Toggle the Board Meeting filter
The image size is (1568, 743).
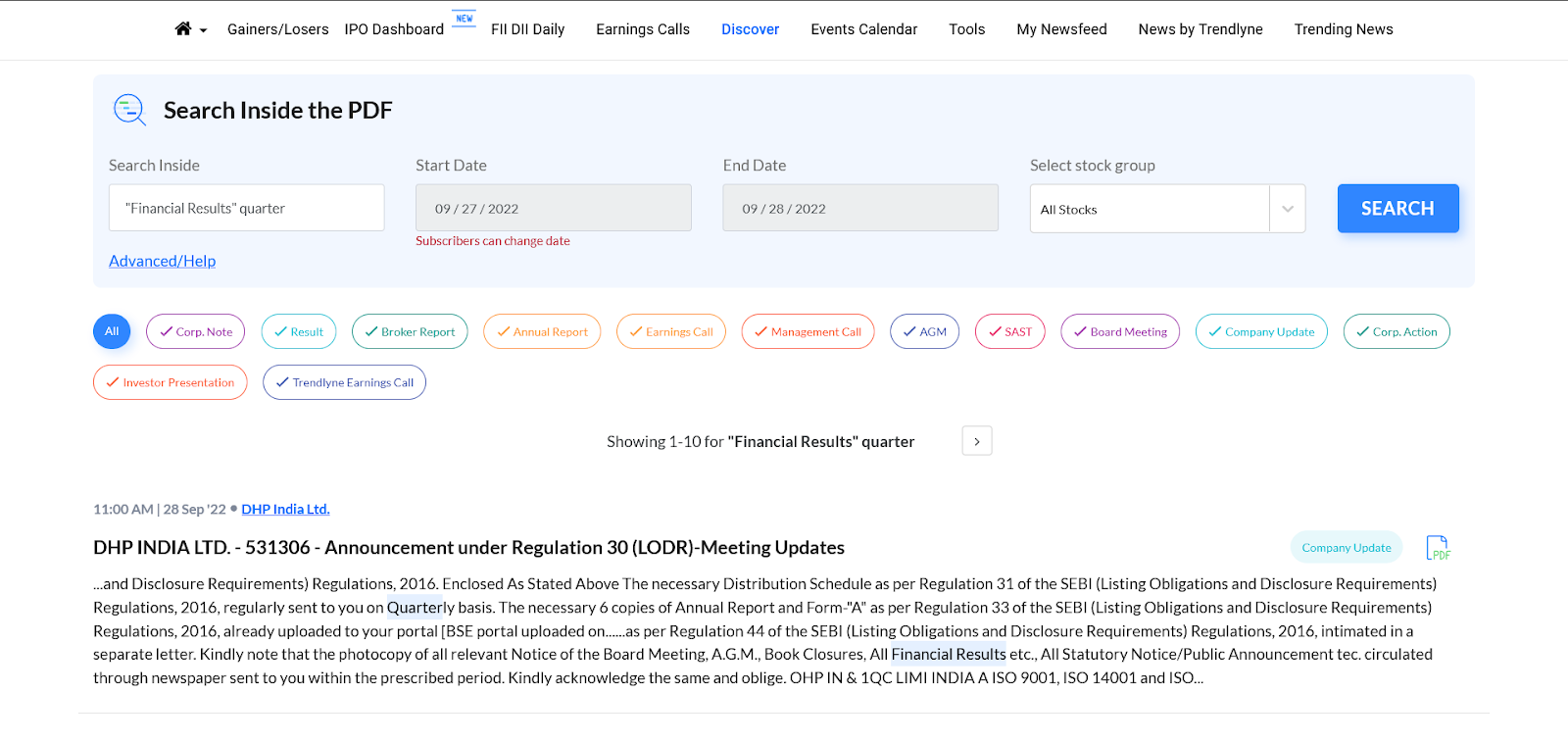[x=1120, y=331]
